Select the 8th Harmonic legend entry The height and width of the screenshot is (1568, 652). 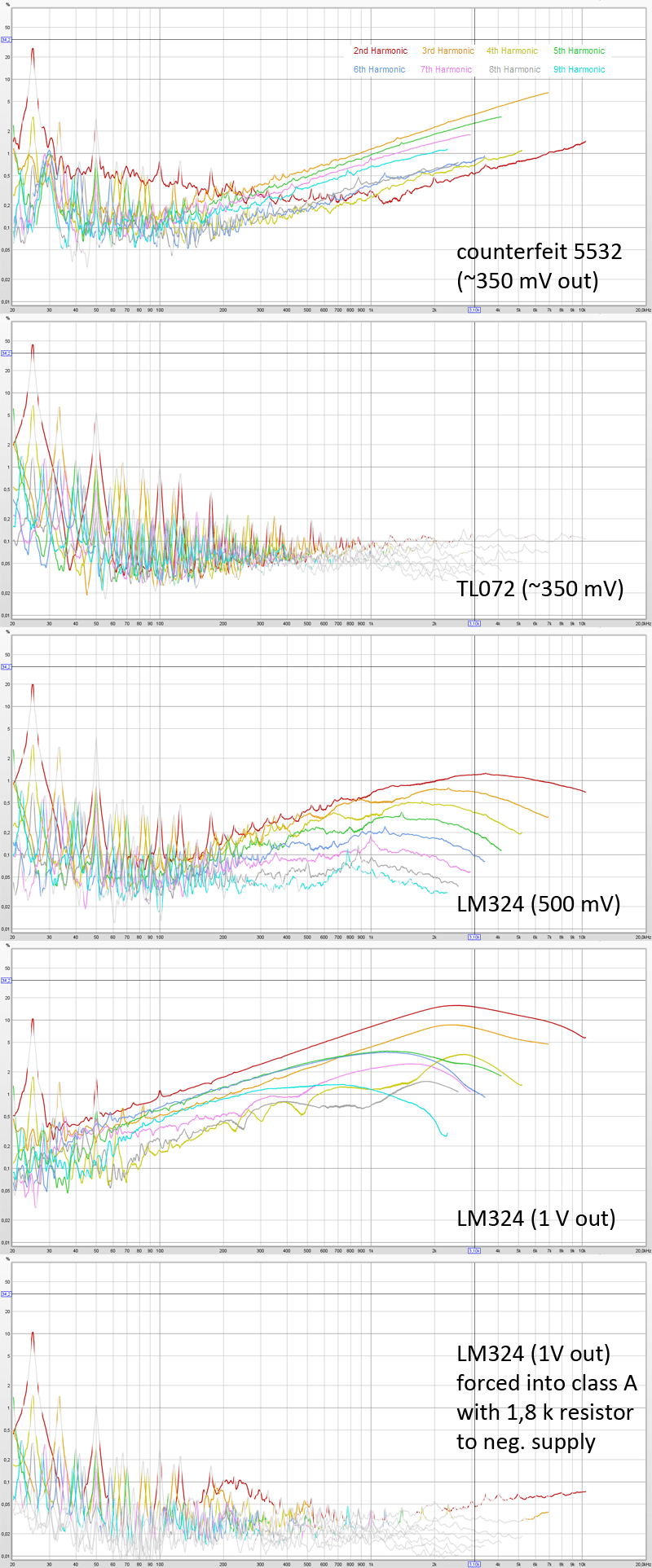coord(514,69)
